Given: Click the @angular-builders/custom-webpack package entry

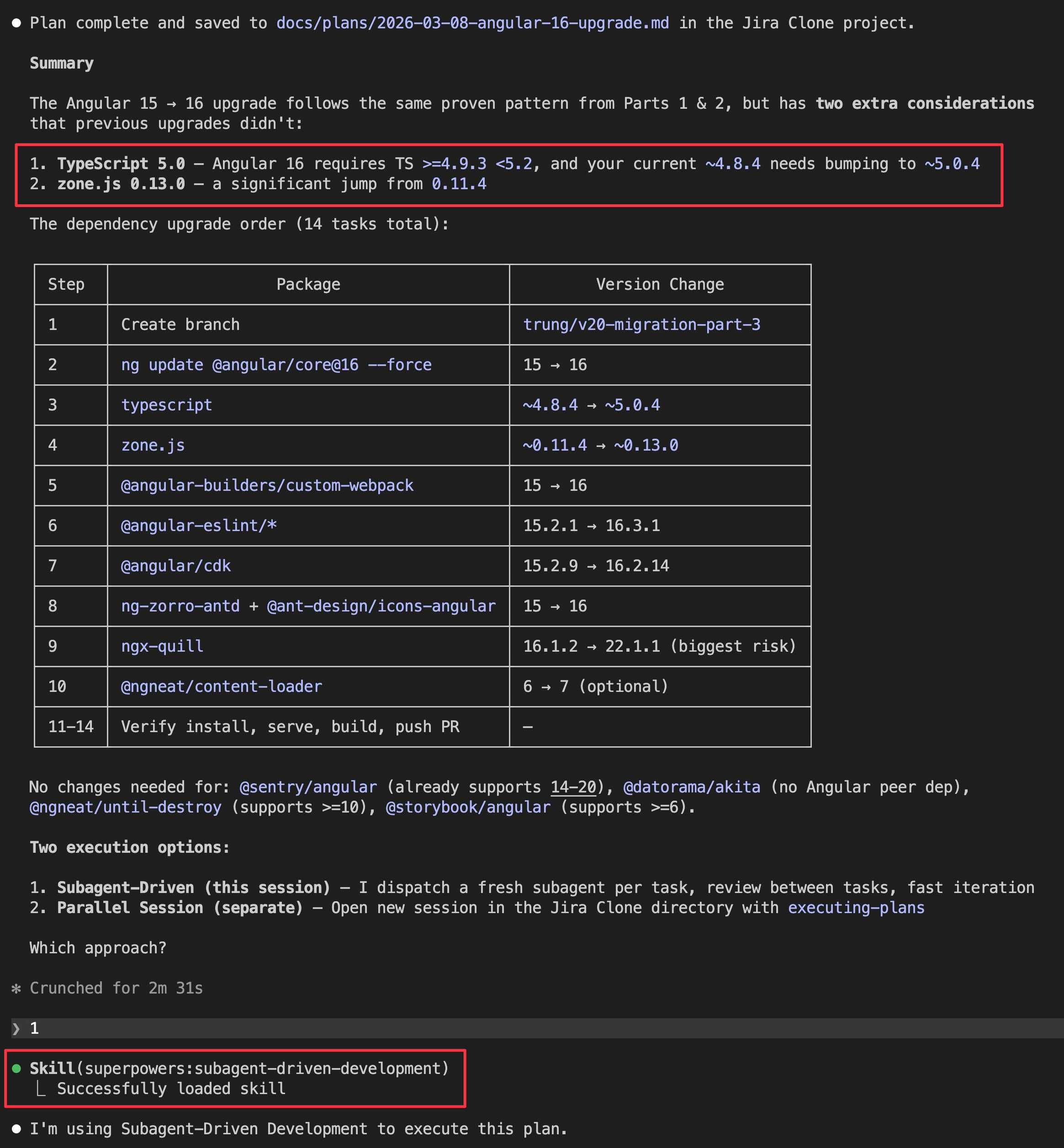Looking at the screenshot, I should (x=267, y=486).
